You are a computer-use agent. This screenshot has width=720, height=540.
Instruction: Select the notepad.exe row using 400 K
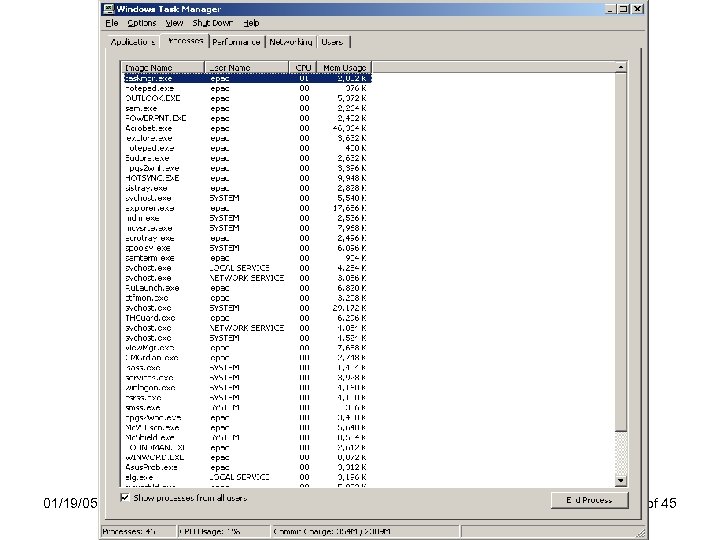247,148
